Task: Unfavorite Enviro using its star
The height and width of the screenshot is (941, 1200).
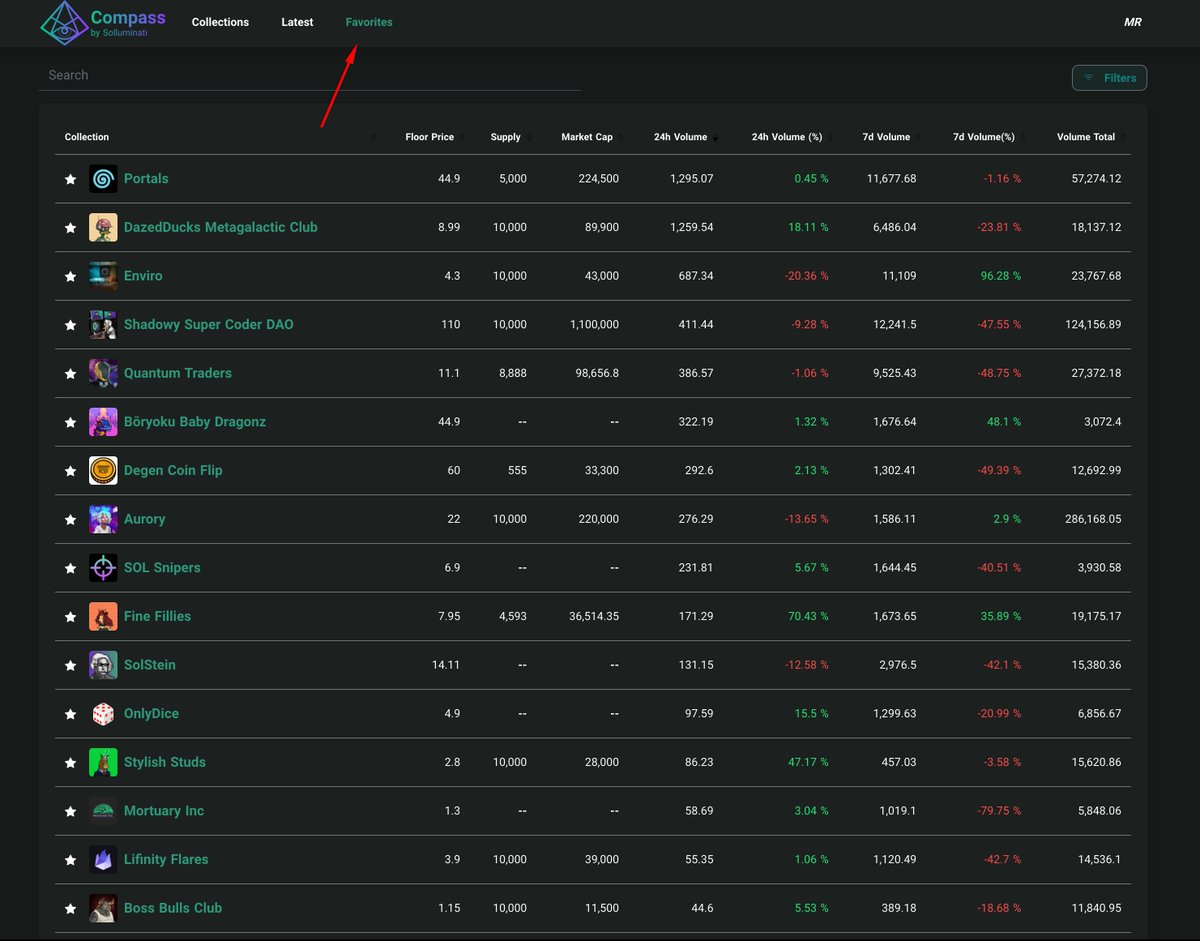Action: 70,276
